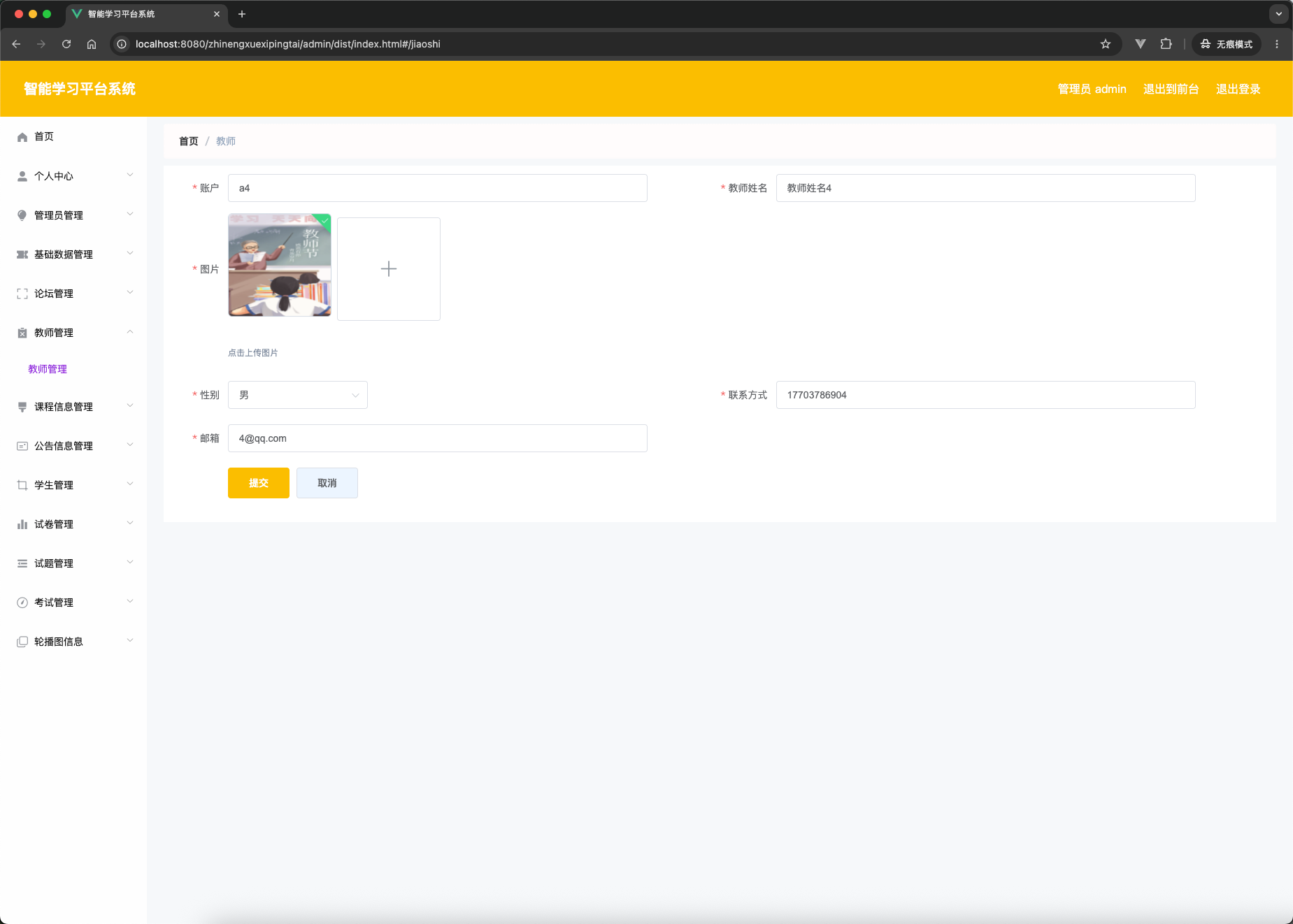Open 首页 in the sidebar
This screenshot has width=1293, height=924.
(73, 137)
